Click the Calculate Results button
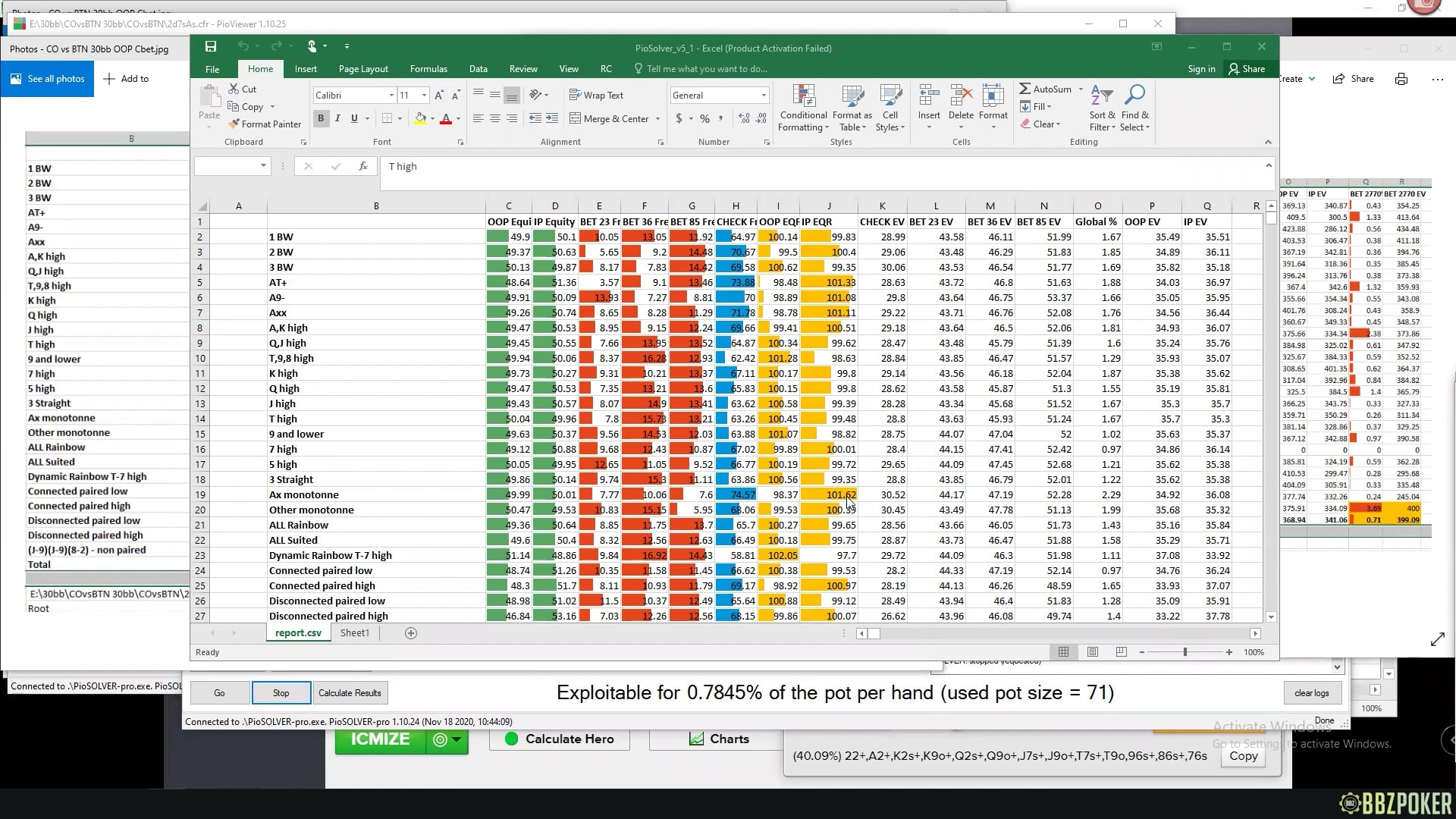1456x819 pixels. tap(350, 692)
